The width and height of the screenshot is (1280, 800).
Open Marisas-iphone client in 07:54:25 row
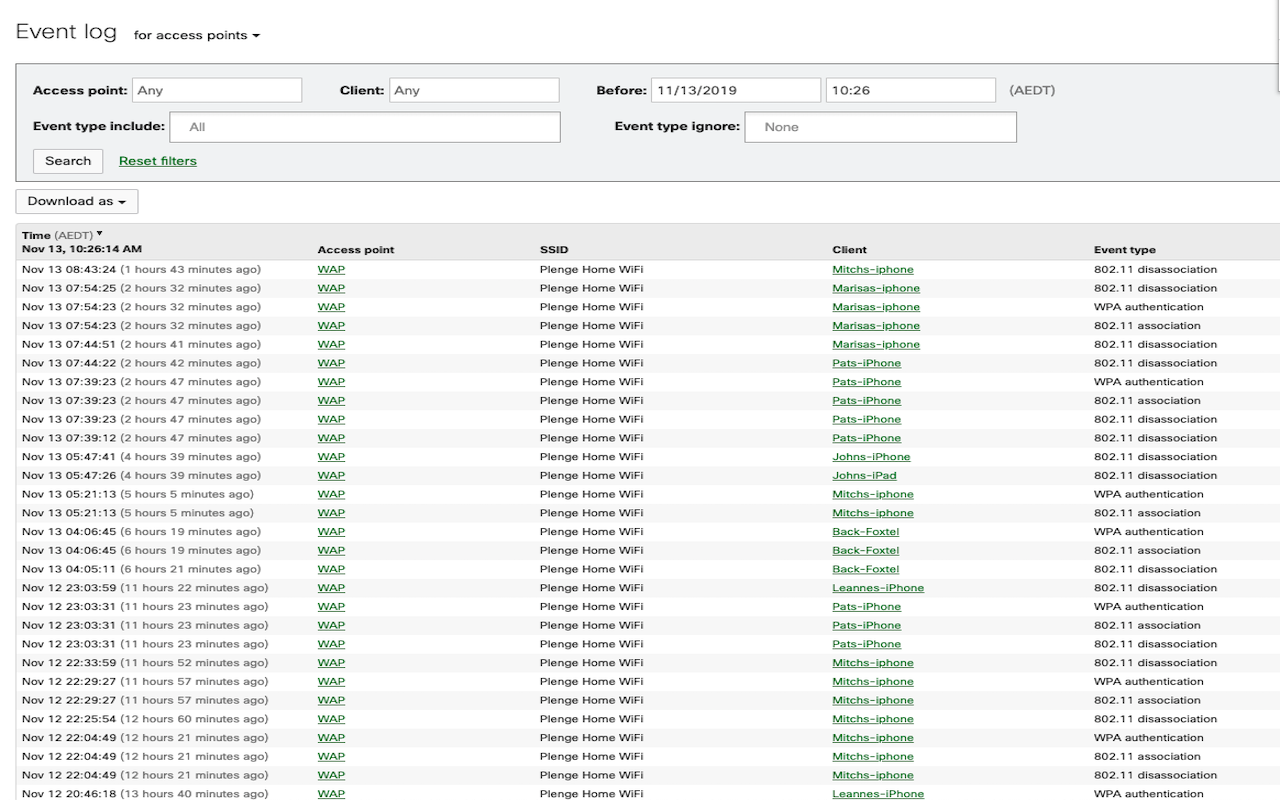coord(876,288)
